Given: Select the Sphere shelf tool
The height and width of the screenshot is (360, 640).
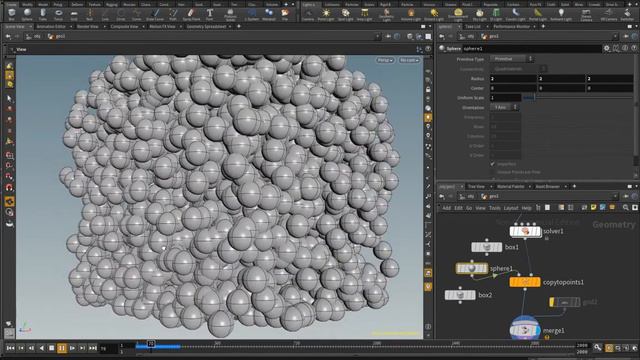Looking at the screenshot, I should [27, 14].
